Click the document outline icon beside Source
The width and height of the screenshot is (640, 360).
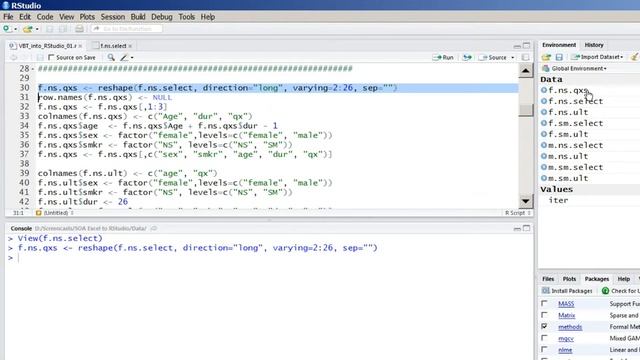click(526, 58)
